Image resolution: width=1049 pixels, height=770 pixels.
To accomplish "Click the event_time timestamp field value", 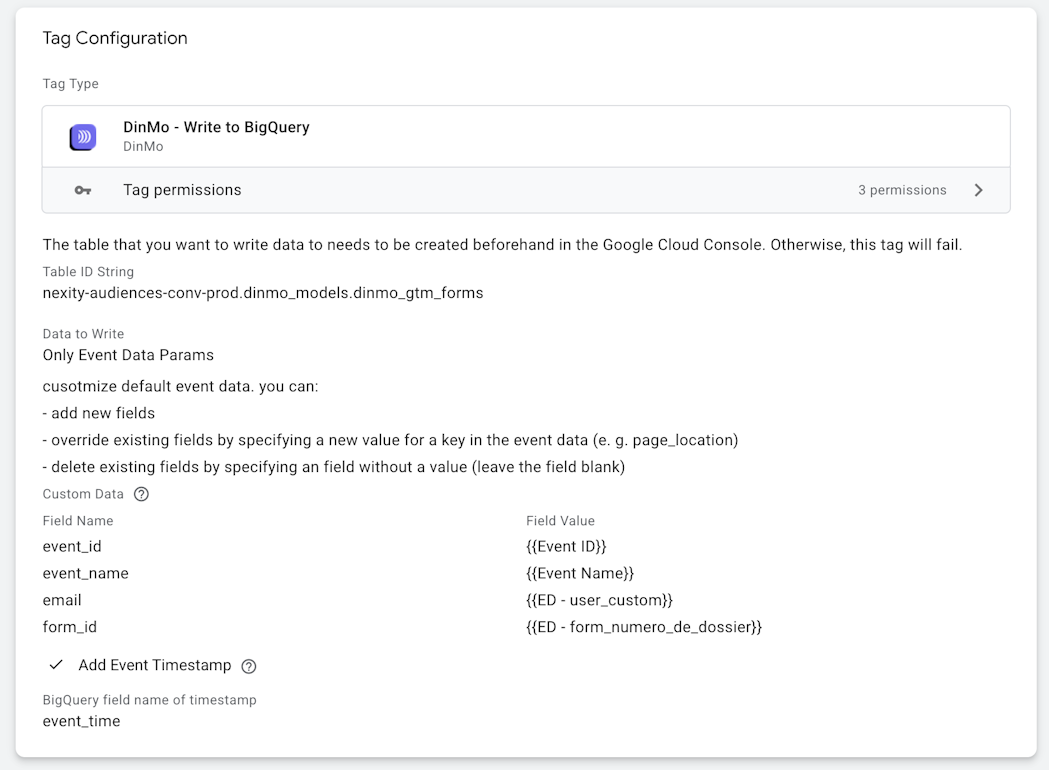I will point(82,721).
